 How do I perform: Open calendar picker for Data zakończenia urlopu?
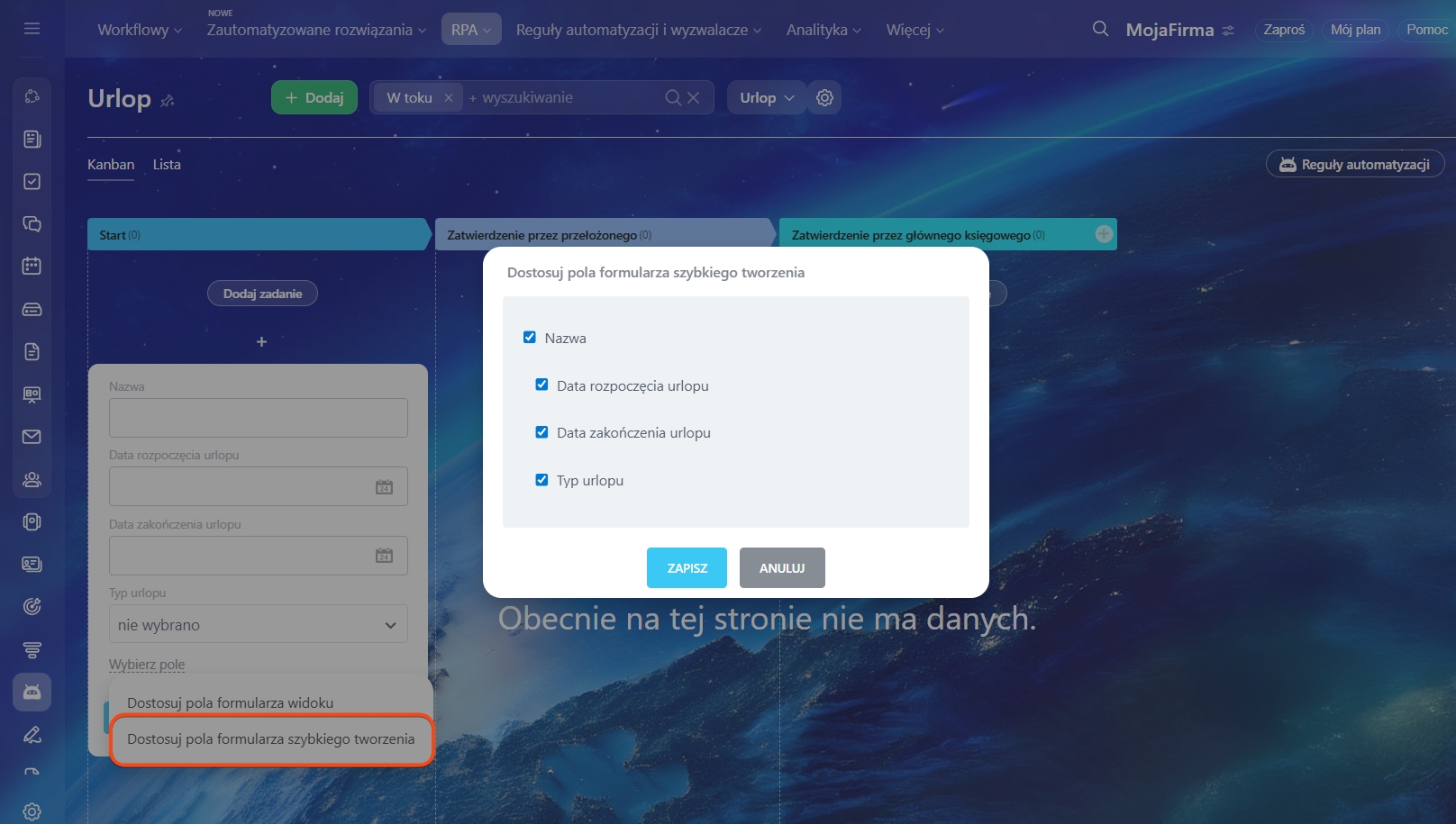[x=384, y=556]
